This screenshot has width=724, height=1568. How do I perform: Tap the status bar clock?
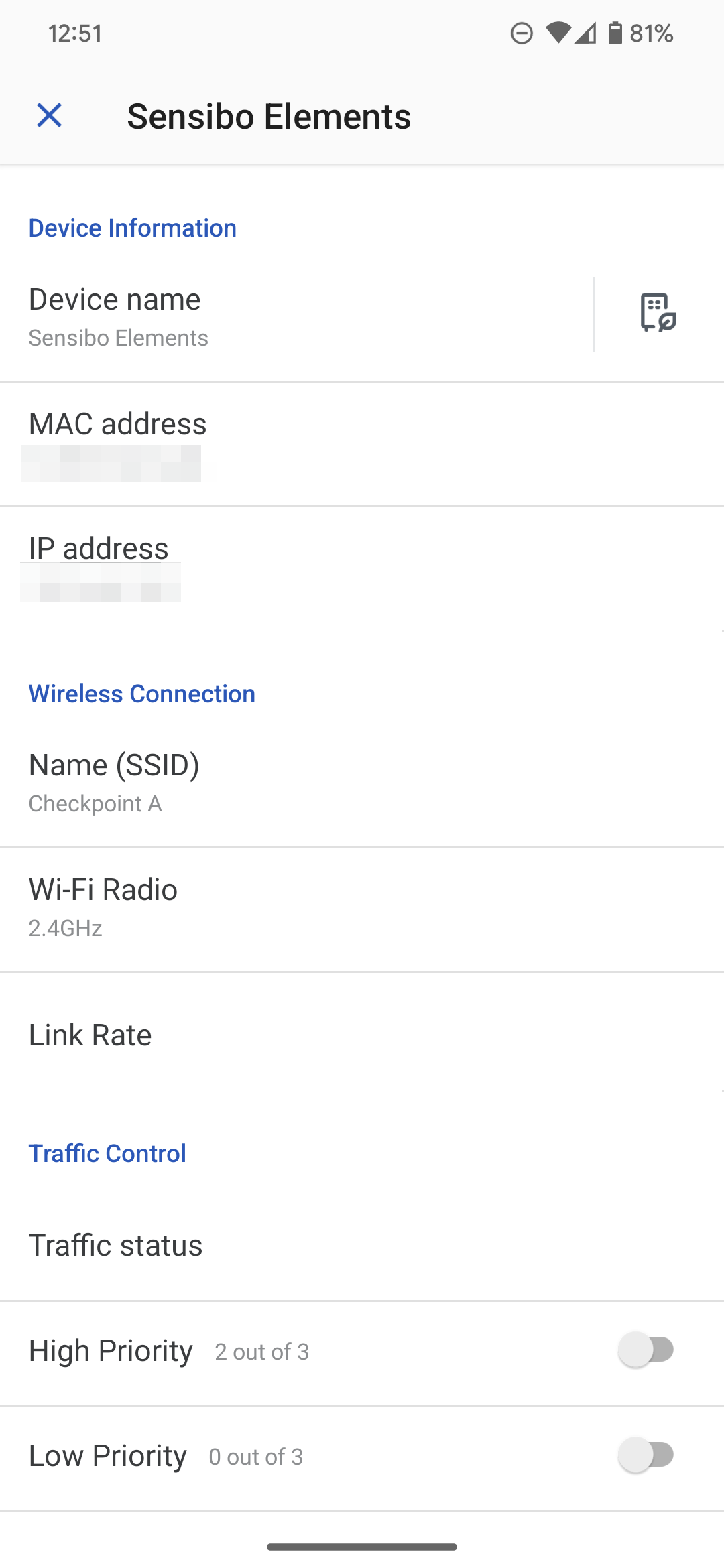75,33
